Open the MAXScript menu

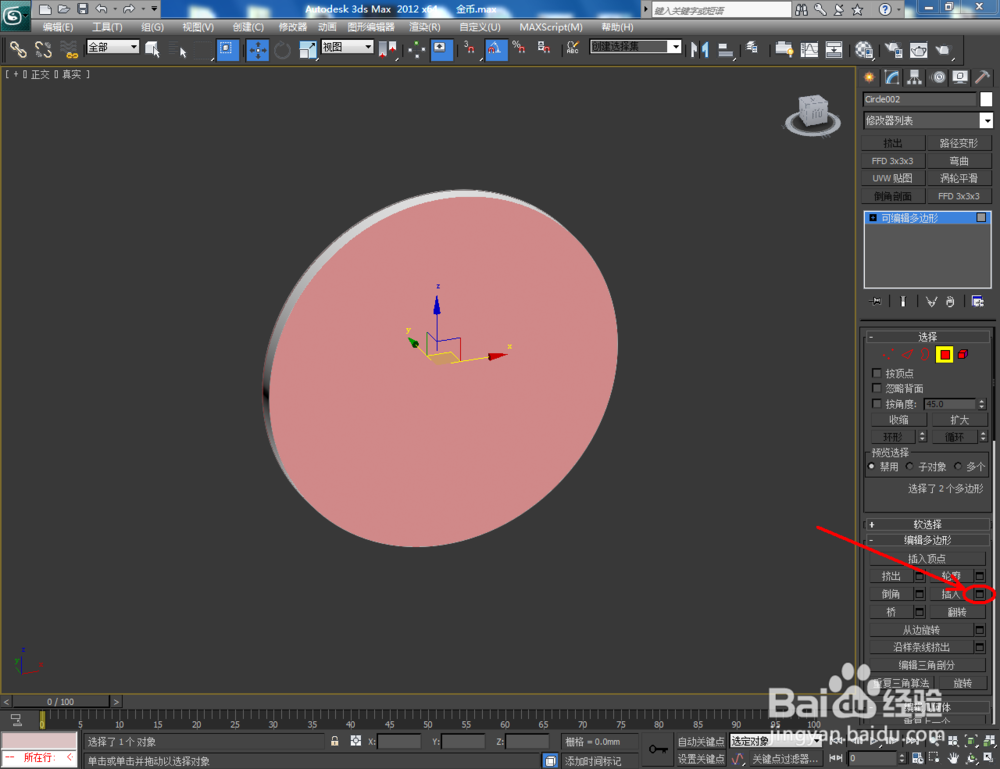[551, 27]
